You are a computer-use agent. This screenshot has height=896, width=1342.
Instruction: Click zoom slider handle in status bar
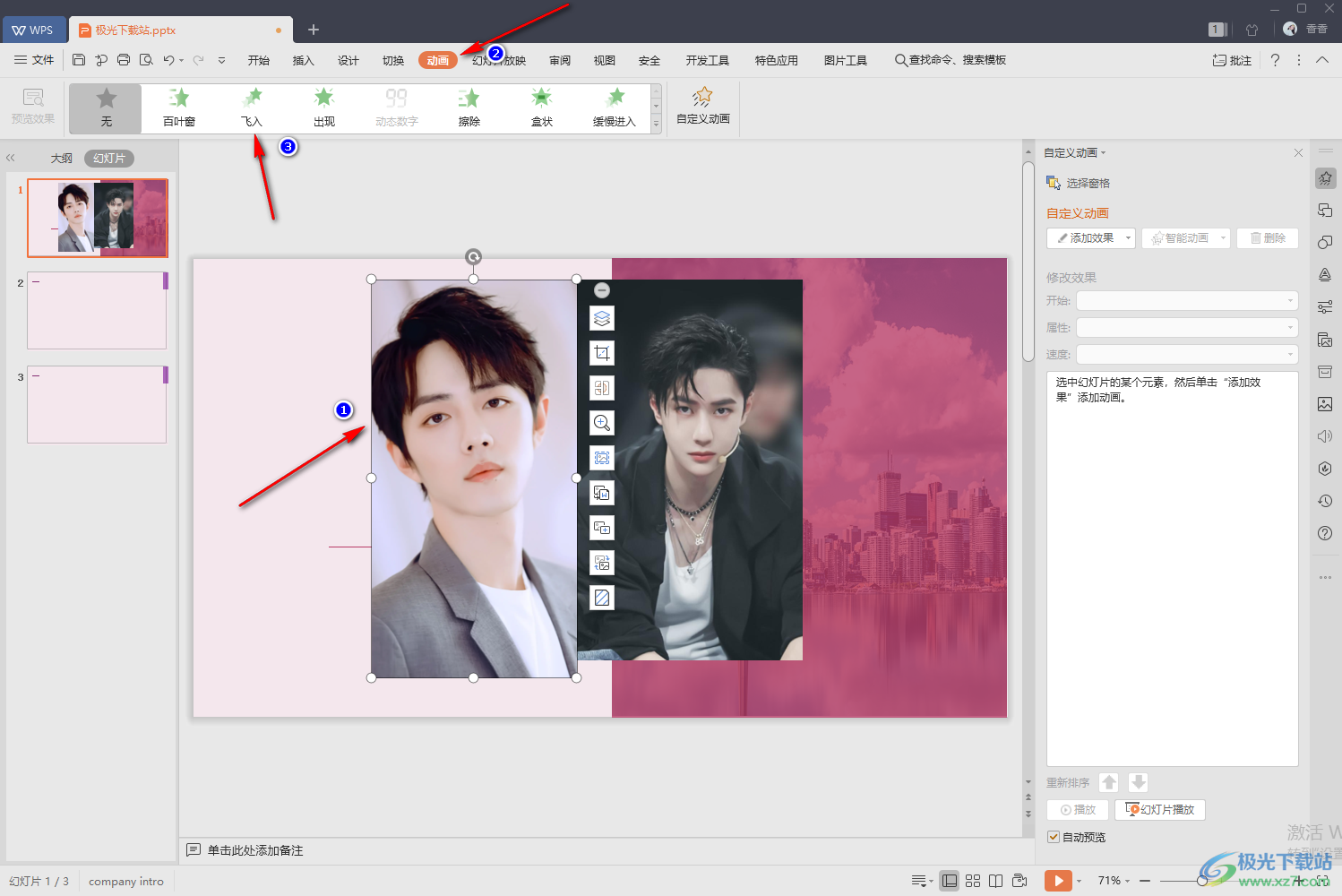1202,881
